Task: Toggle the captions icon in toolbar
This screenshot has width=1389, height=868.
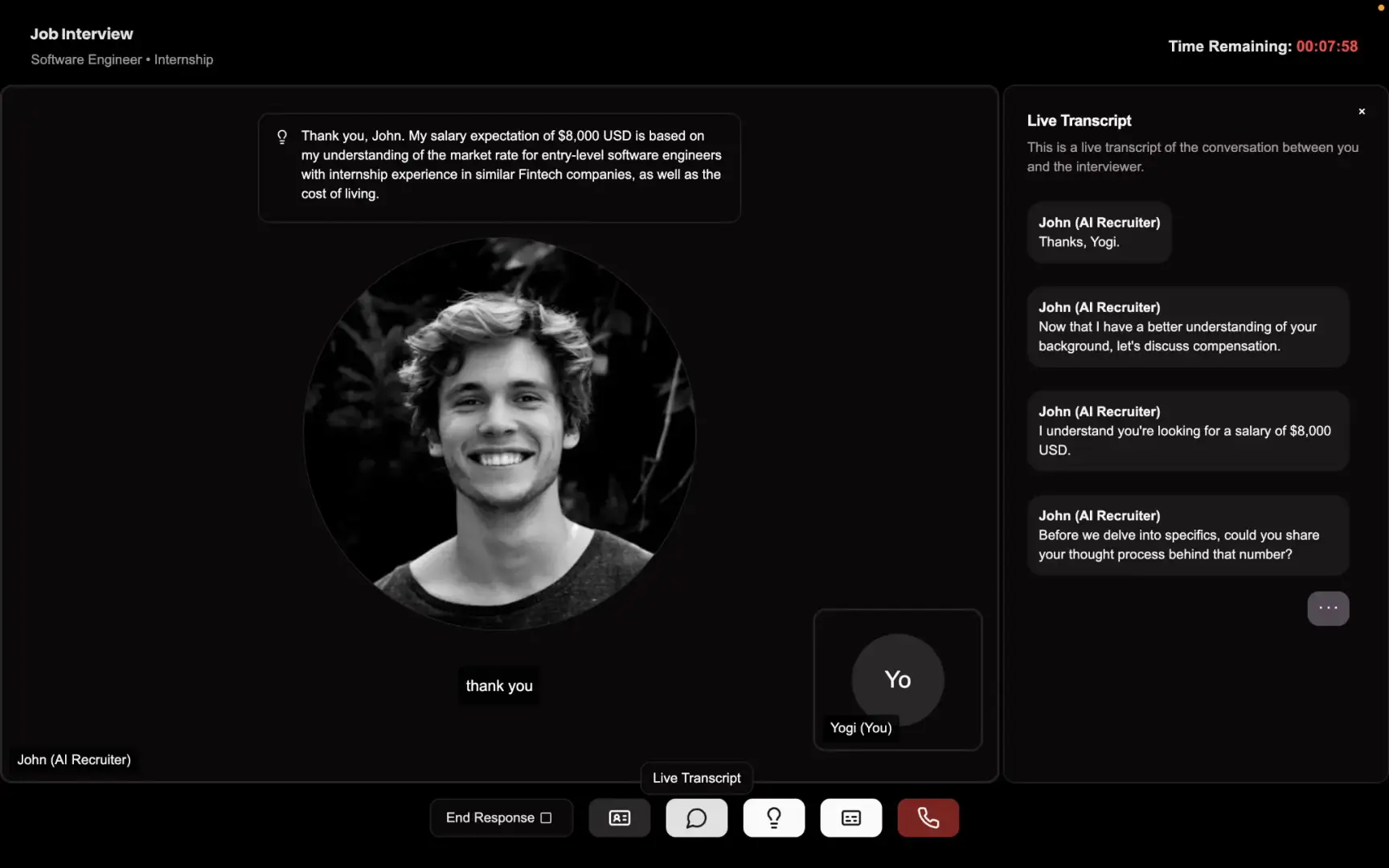Action: 850,817
